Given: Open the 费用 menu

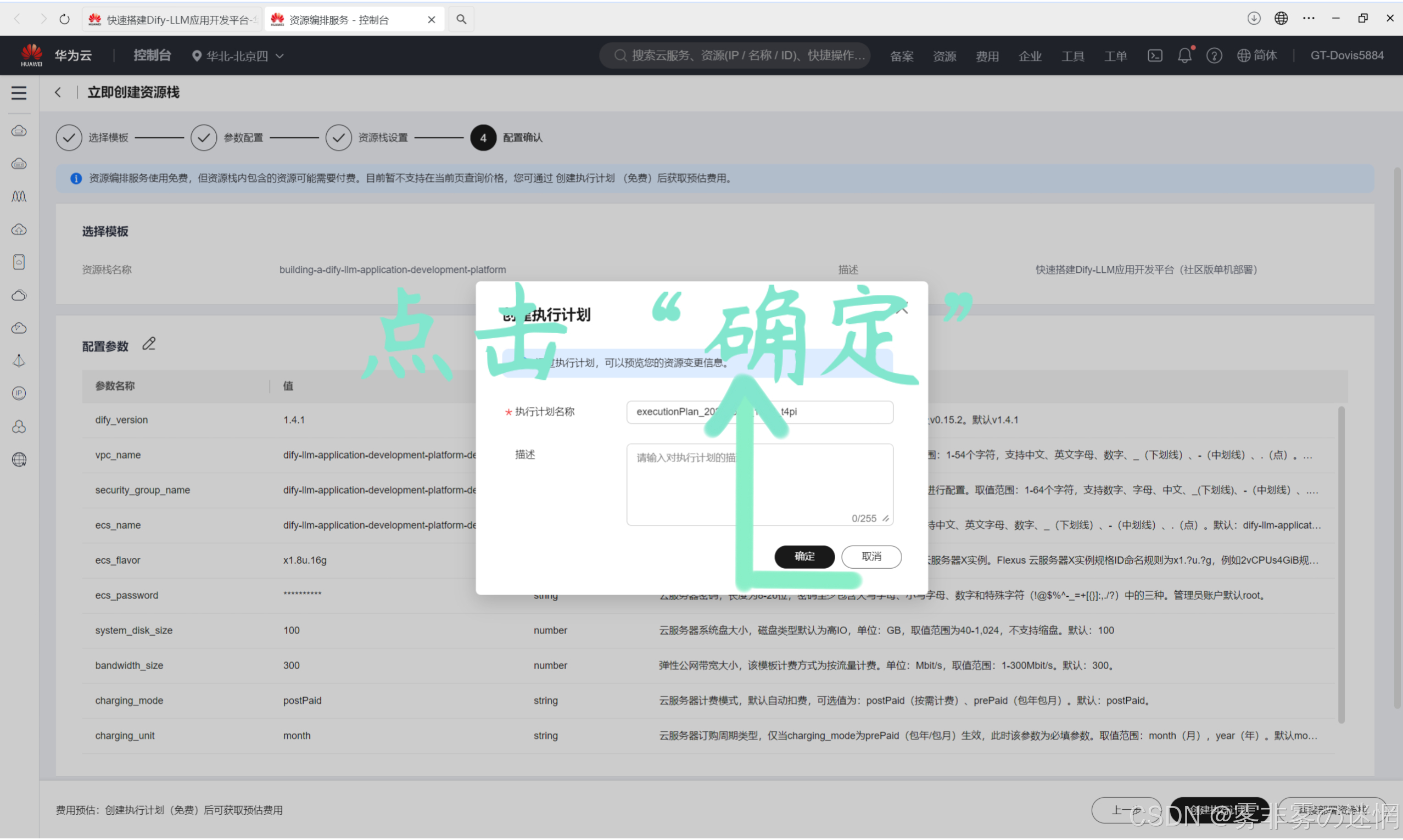Looking at the screenshot, I should click(x=987, y=55).
